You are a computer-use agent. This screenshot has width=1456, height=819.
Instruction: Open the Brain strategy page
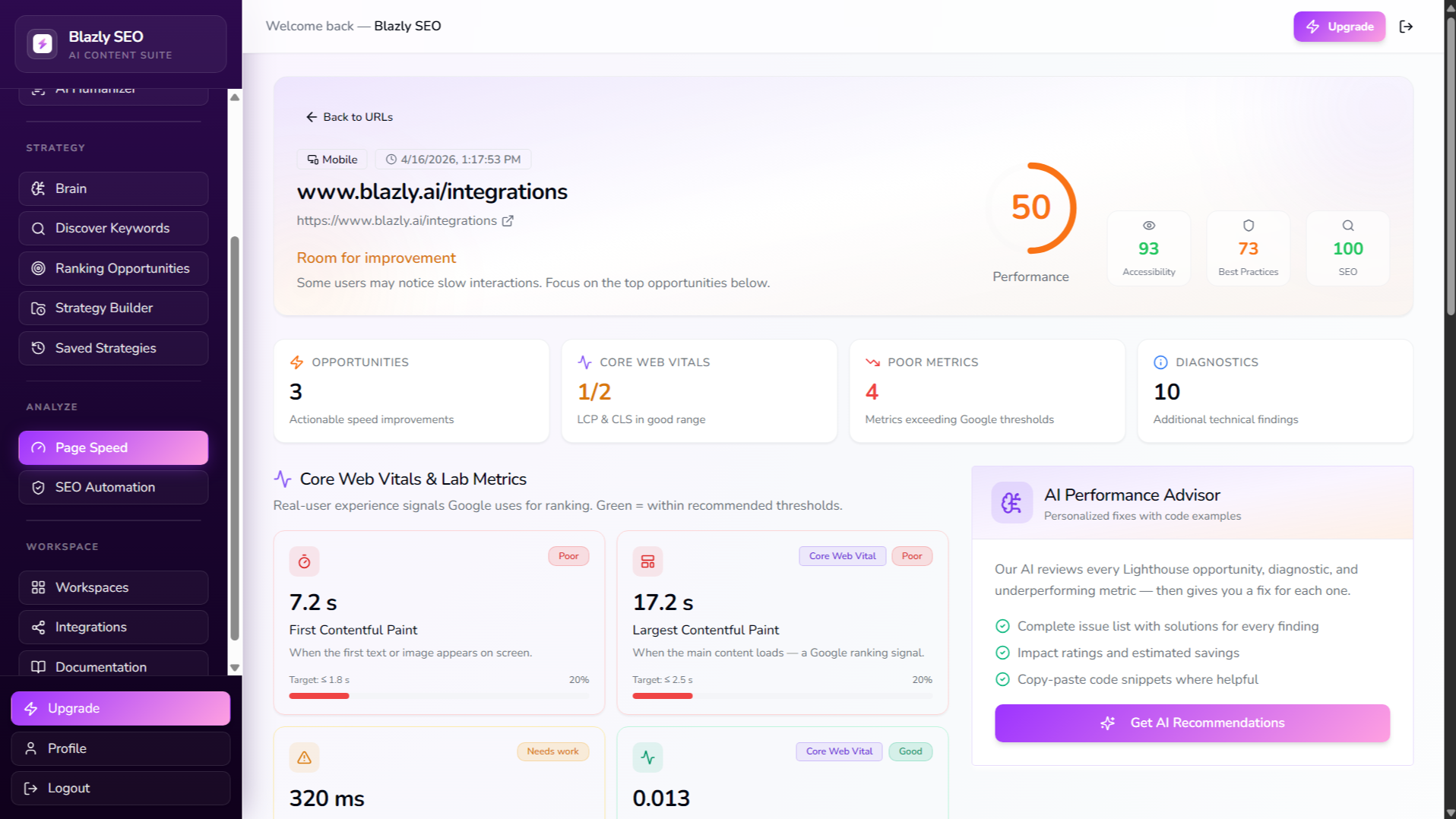113,188
